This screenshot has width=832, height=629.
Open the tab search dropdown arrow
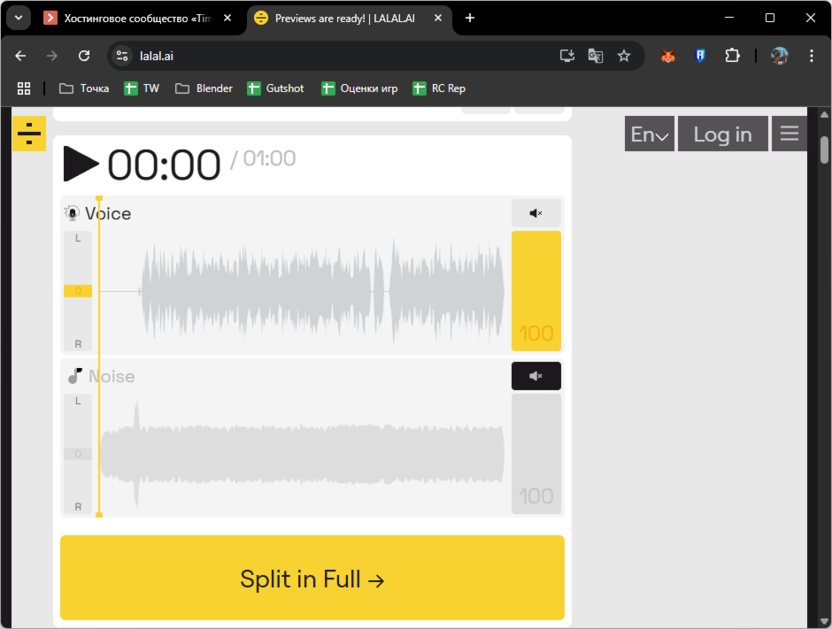click(18, 18)
